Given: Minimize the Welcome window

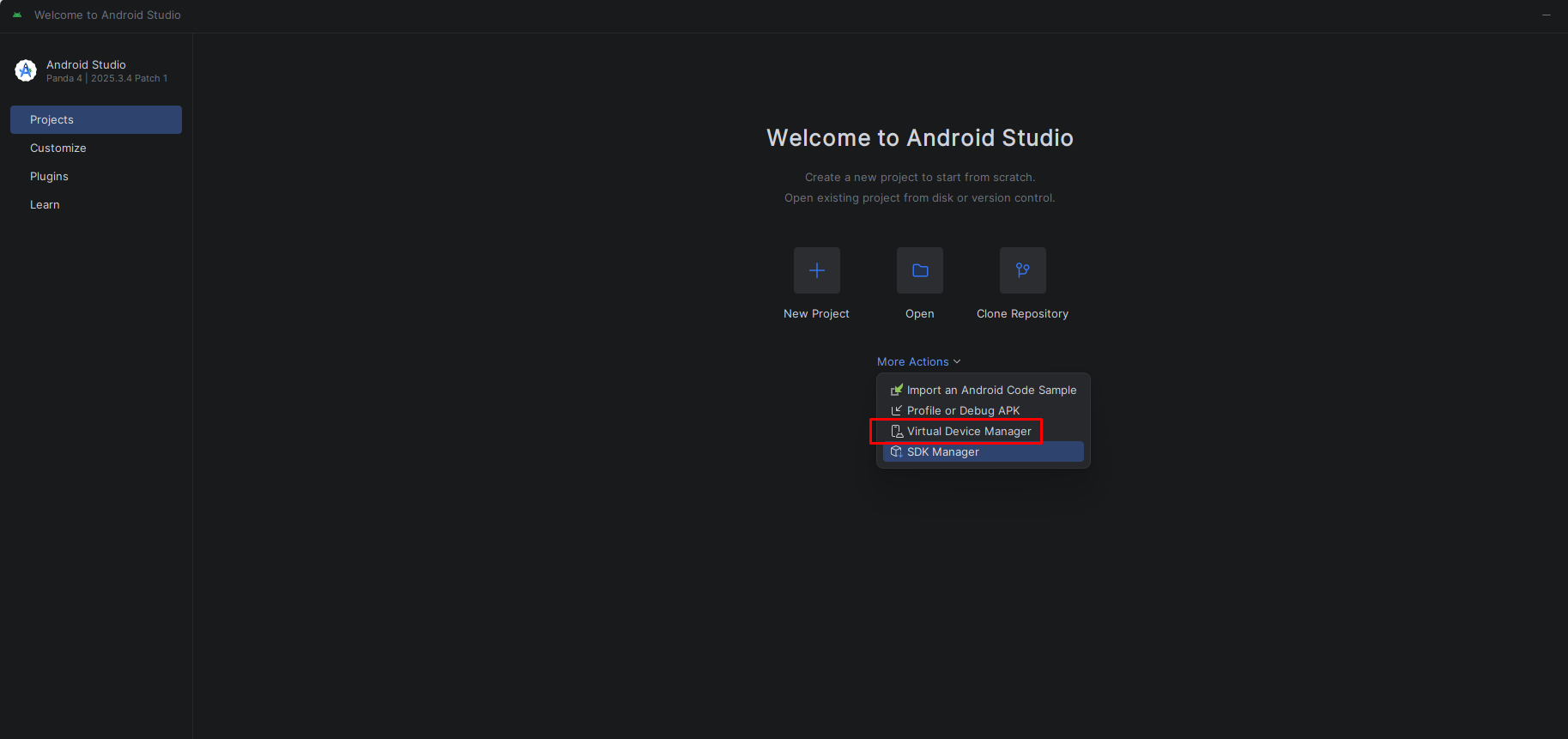Looking at the screenshot, I should [1547, 15].
